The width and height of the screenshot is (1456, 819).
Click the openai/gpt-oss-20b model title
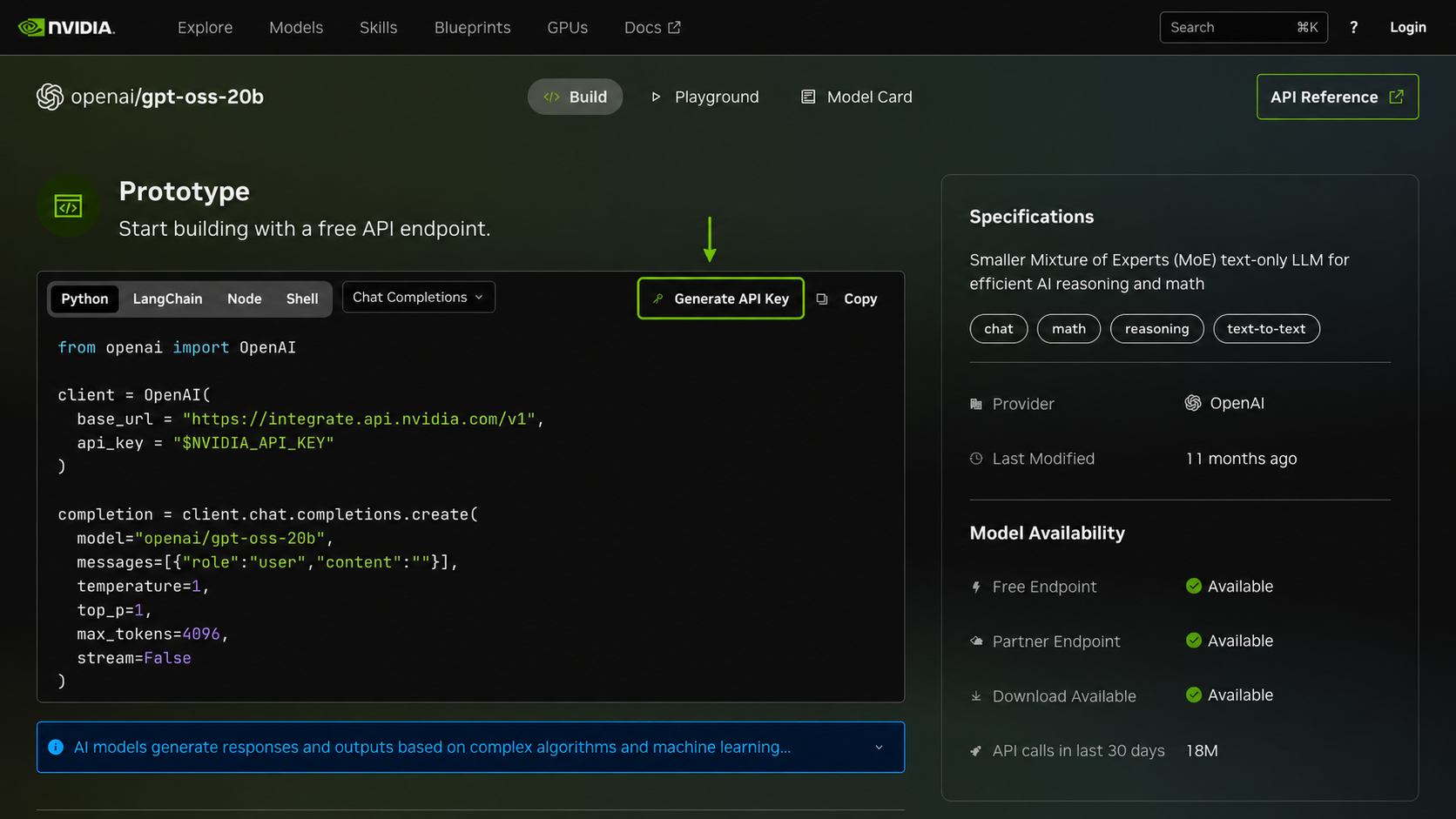(x=167, y=97)
